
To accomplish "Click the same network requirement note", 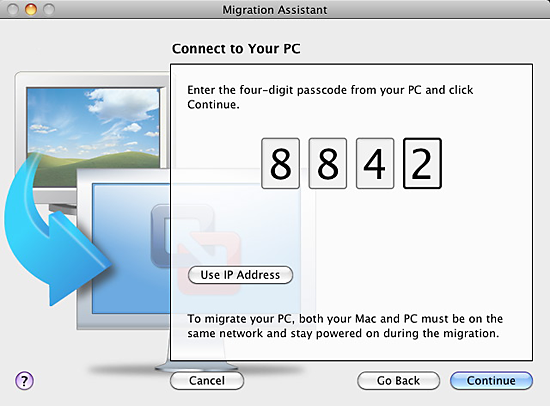I will tap(345, 326).
